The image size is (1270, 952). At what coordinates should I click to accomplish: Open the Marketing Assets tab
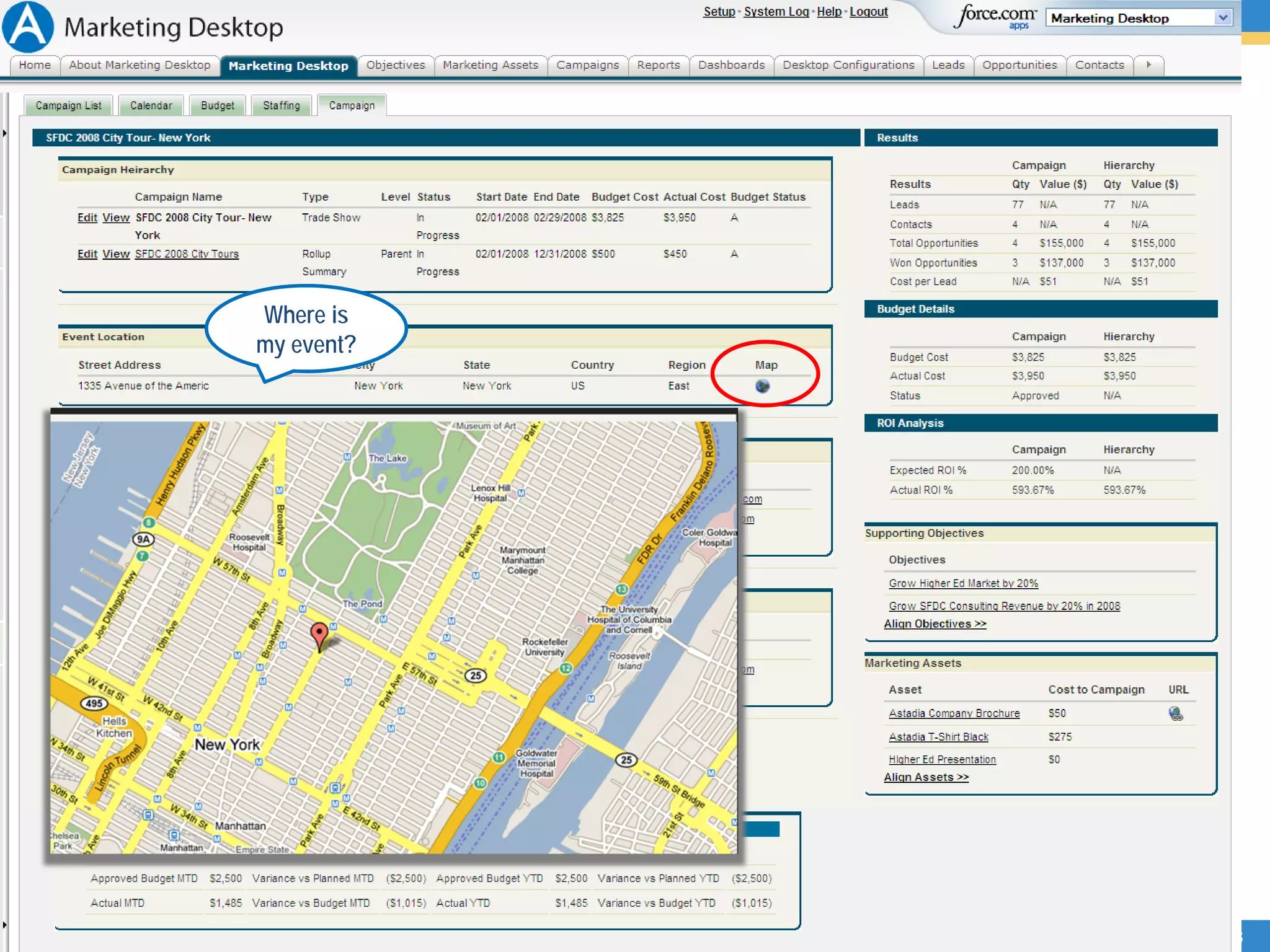click(491, 65)
